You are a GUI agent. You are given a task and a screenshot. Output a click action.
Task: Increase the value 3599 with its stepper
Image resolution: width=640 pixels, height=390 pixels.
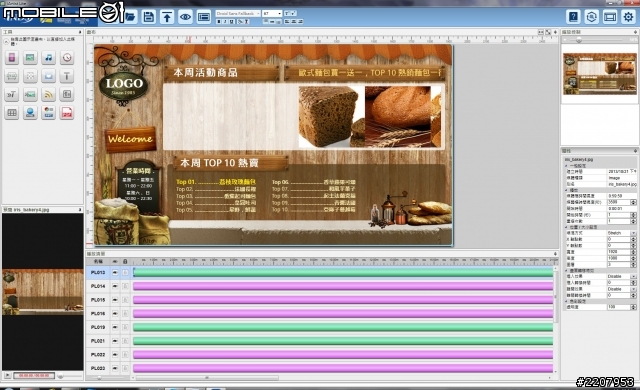coord(633,201)
